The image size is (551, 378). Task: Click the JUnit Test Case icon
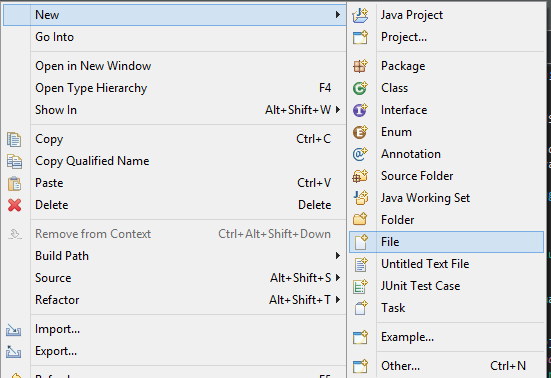pos(361,286)
